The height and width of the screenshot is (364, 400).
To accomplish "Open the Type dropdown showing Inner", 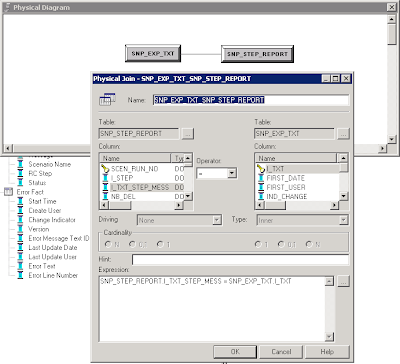I will coord(343,220).
